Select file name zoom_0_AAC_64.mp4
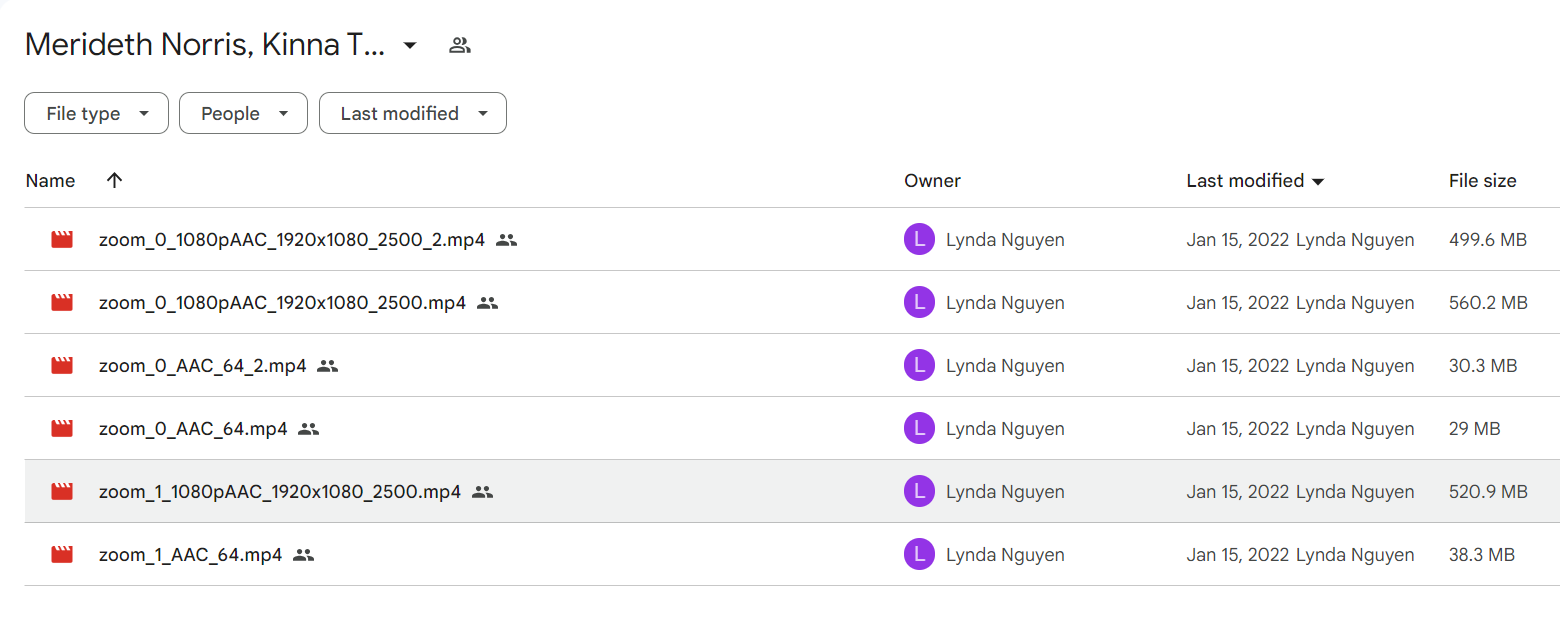Viewport: 1560px width, 636px height. pos(193,429)
